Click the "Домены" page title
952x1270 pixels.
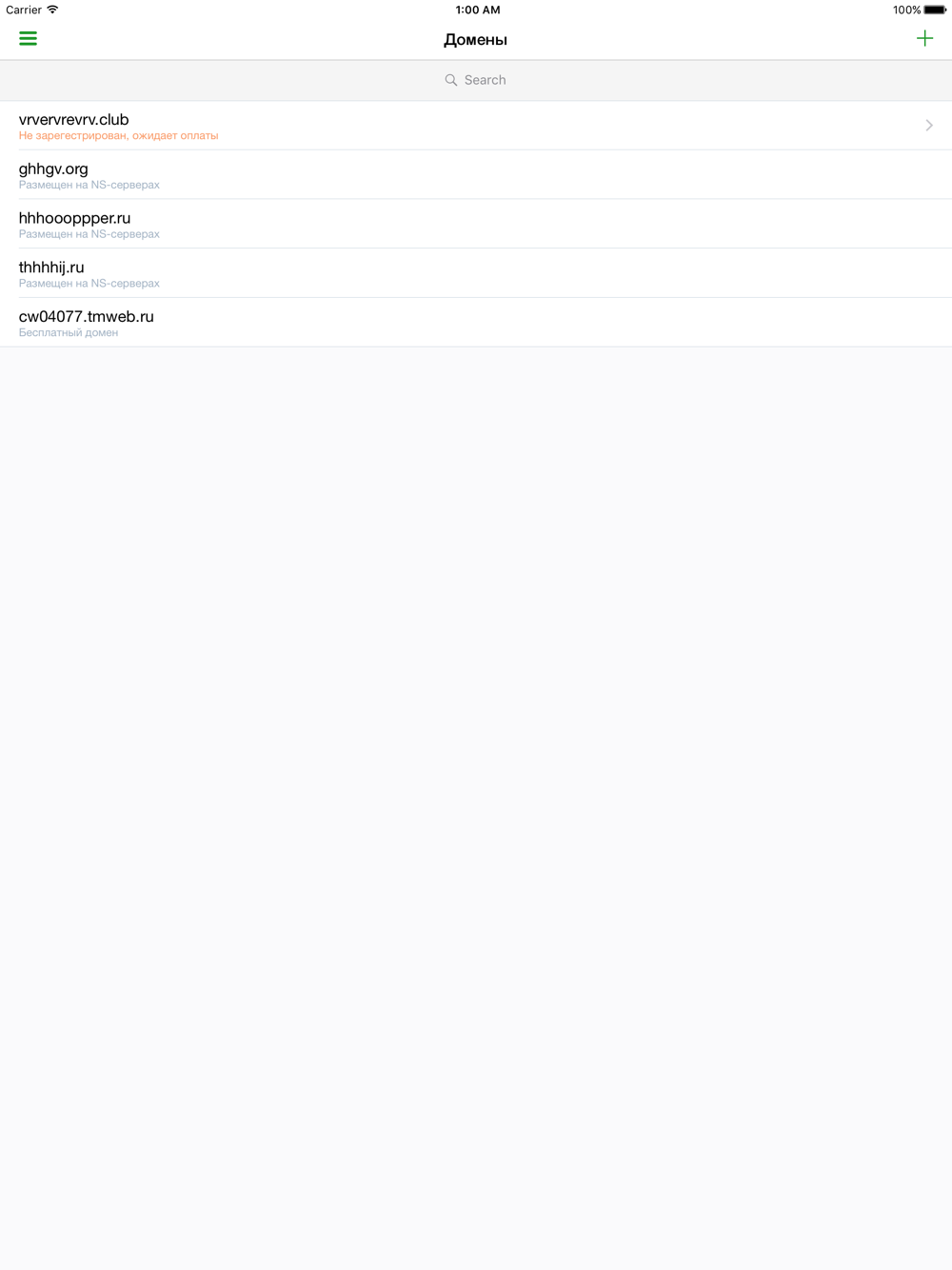click(475, 40)
